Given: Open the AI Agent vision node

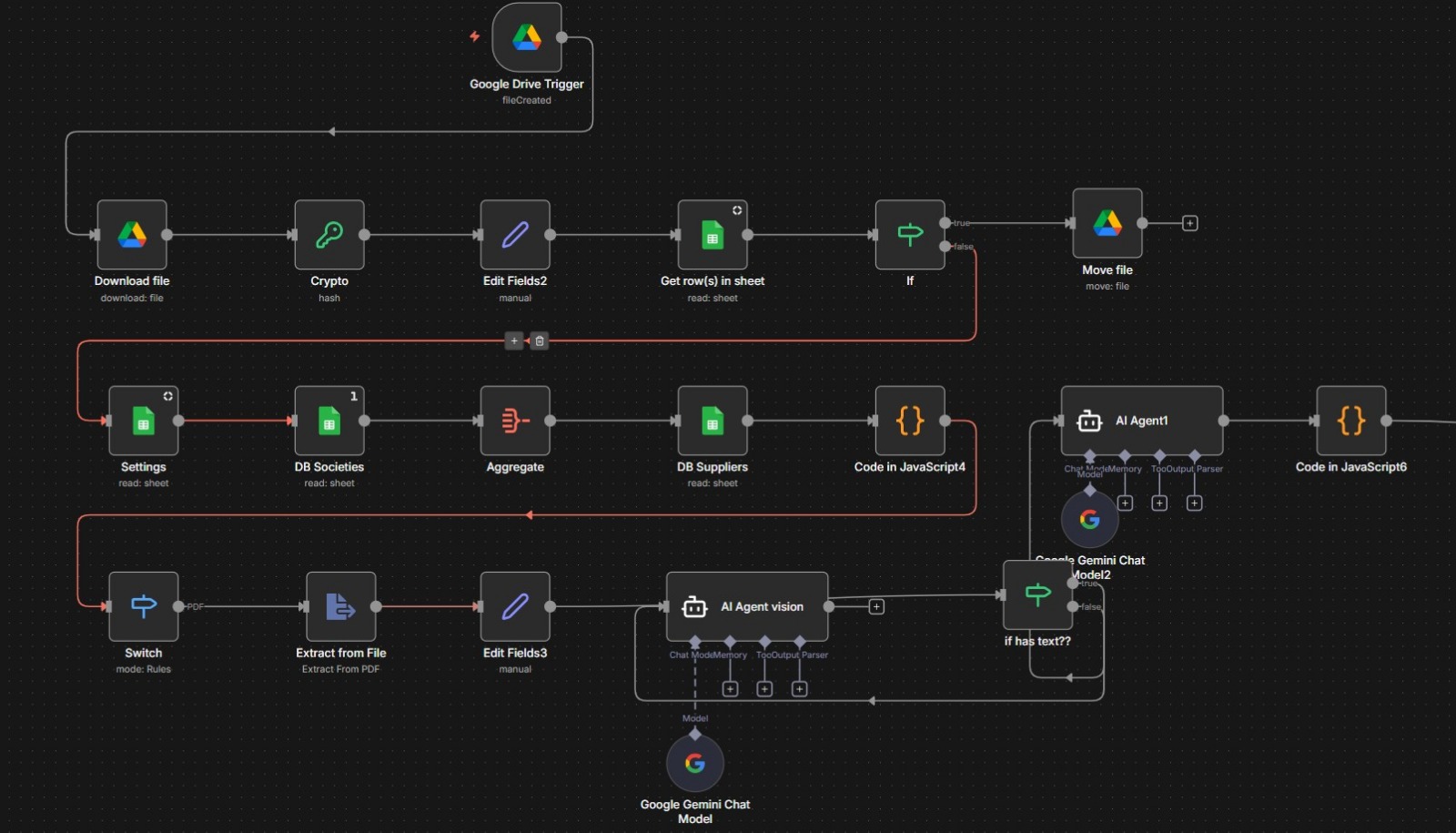Looking at the screenshot, I should [x=747, y=606].
